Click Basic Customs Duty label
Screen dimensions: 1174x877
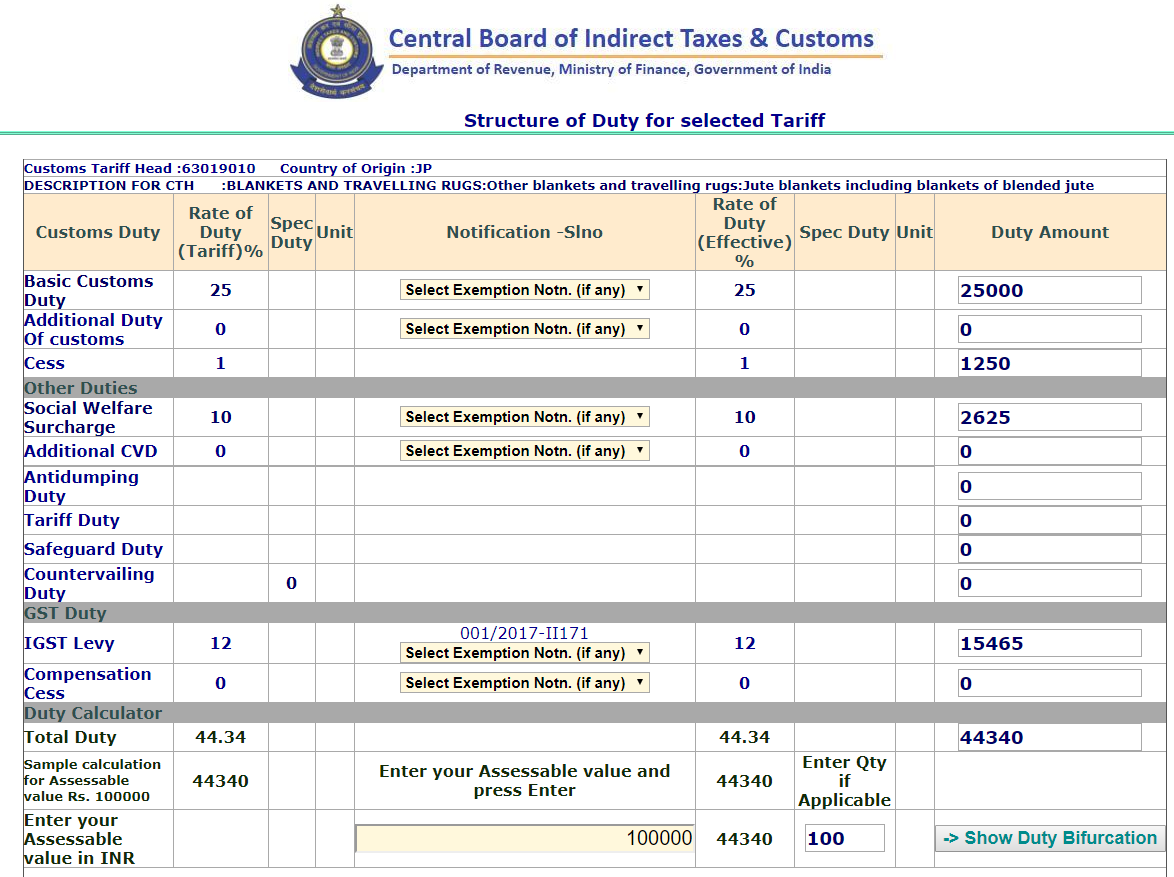tap(88, 291)
